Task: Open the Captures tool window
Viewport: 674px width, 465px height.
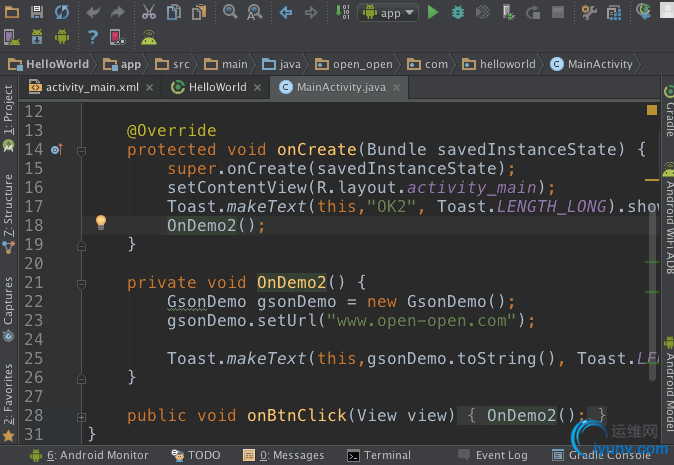Action: tap(8, 309)
